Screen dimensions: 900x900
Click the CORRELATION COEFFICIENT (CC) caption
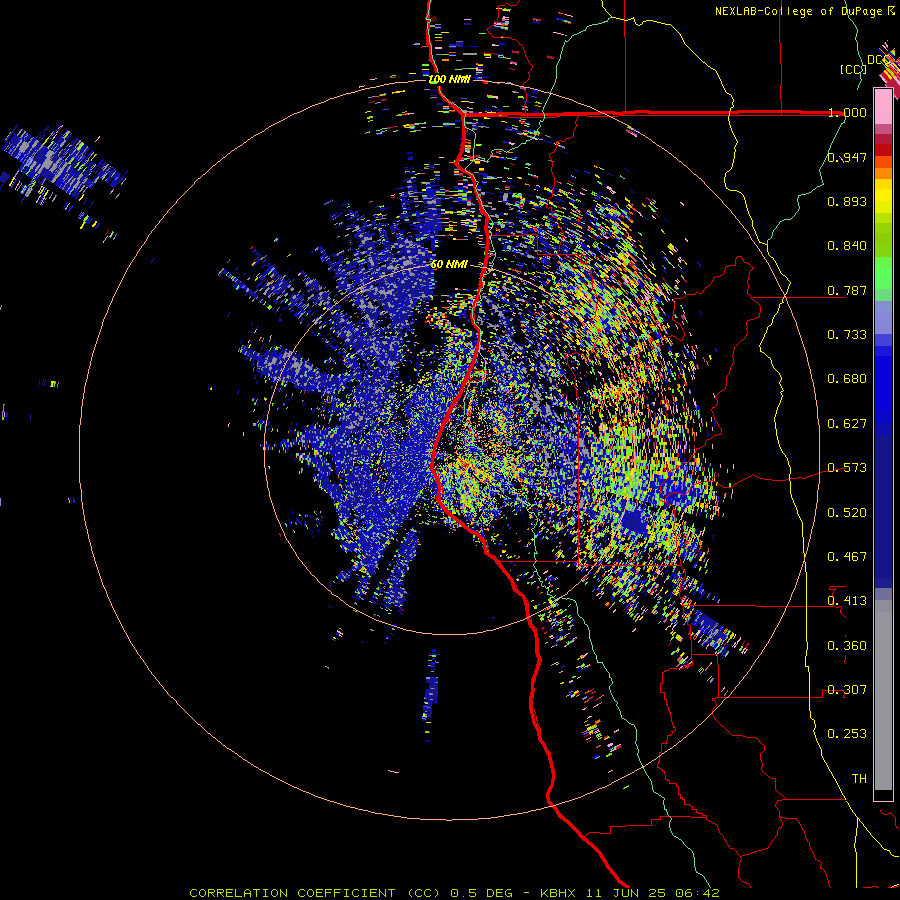click(315, 893)
